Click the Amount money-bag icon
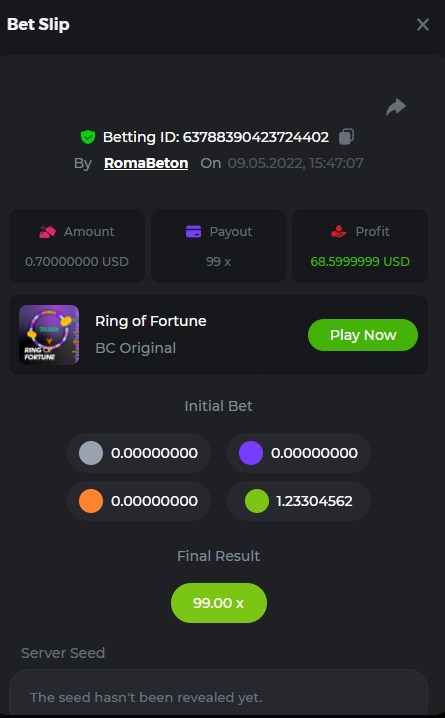Image resolution: width=445 pixels, height=718 pixels. coord(48,232)
